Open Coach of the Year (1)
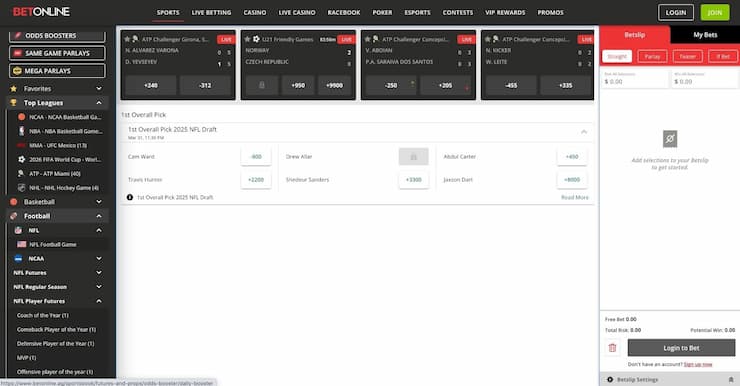Screen dimensions: 740x386 pyautogui.click(x=42, y=315)
